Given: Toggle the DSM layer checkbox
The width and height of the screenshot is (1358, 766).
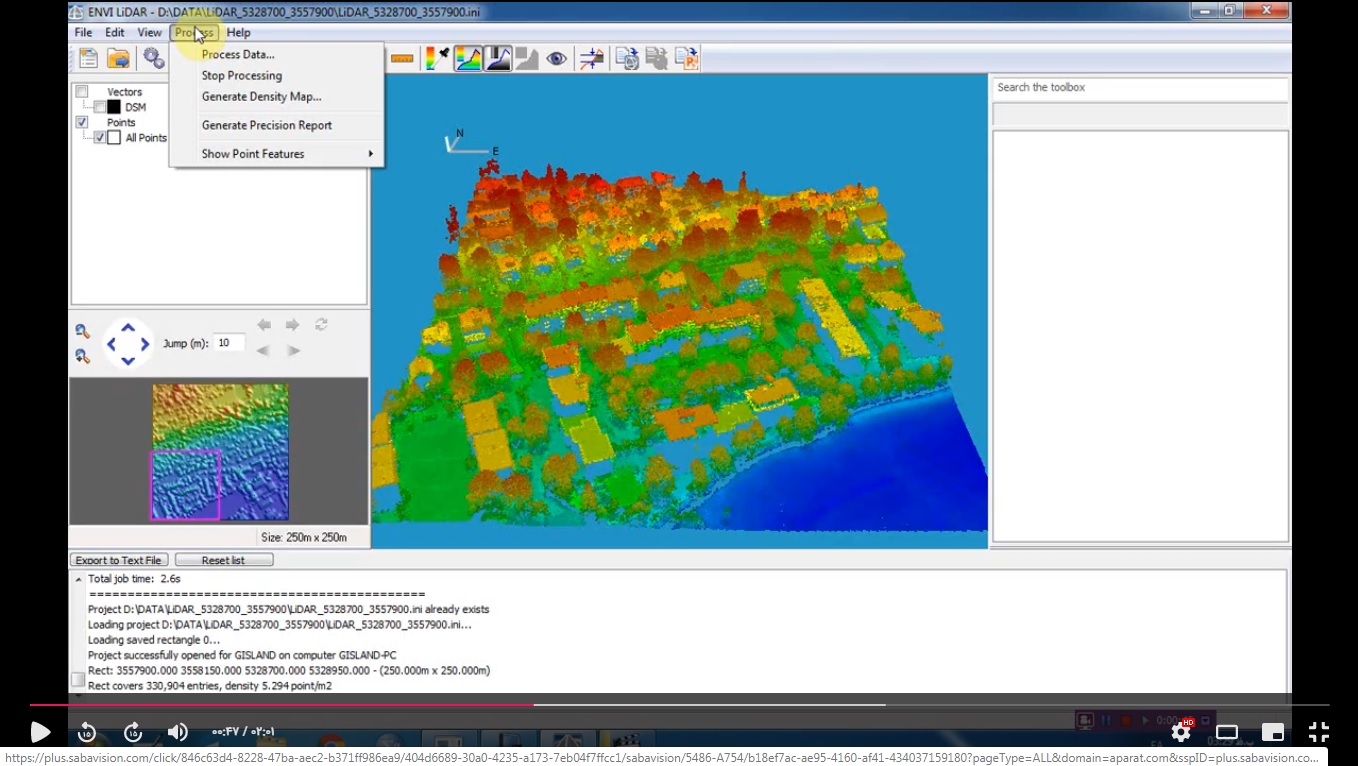Looking at the screenshot, I should coord(99,107).
